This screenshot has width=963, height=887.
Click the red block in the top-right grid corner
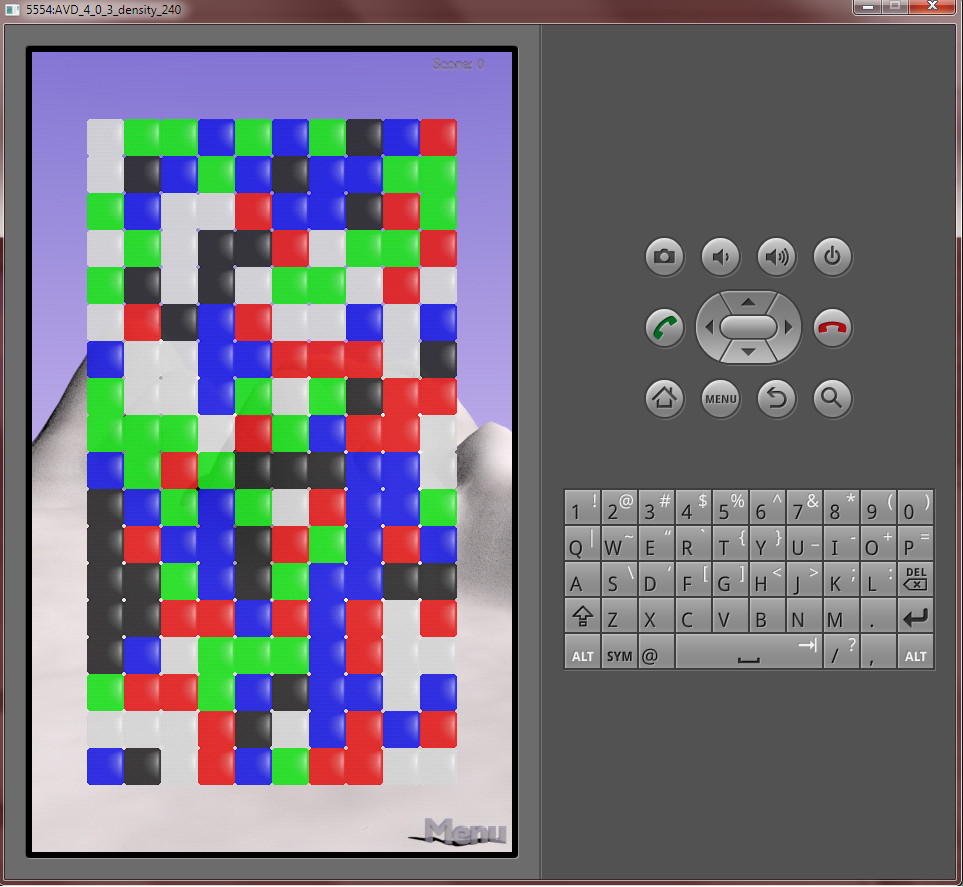(x=439, y=137)
